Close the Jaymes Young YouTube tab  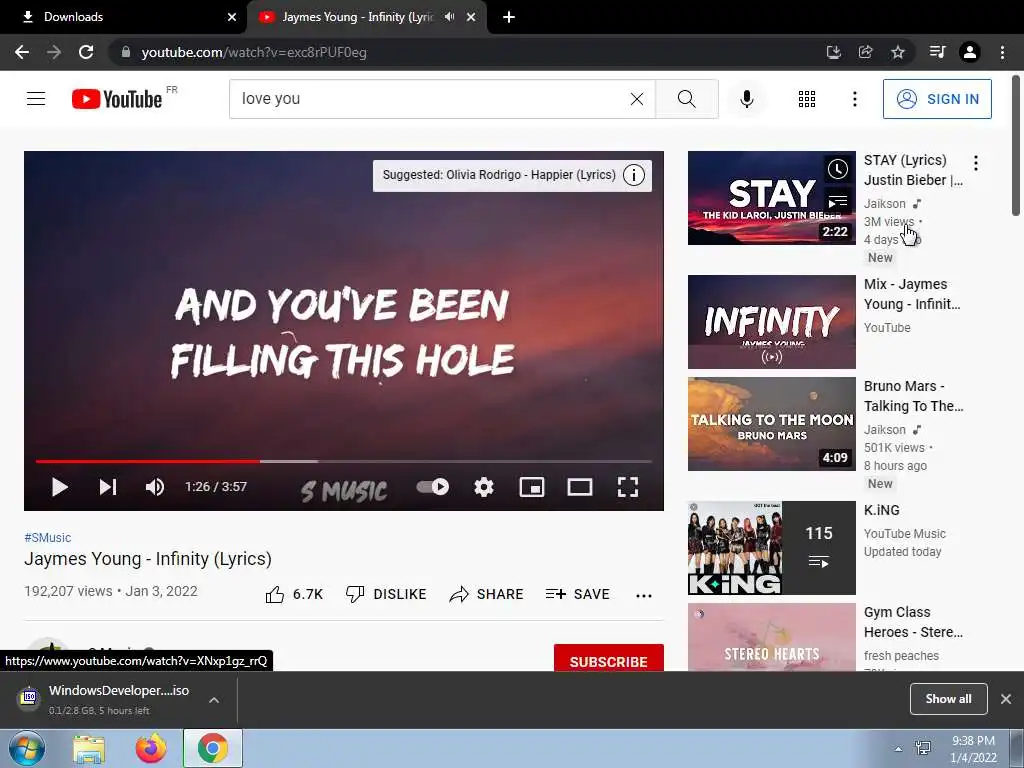[x=471, y=17]
